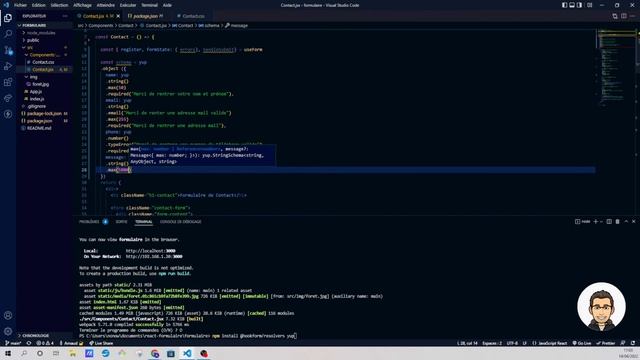Toggle the primary side bar layout icon
Viewport: 640px width, 360px height.
[x=564, y=5]
